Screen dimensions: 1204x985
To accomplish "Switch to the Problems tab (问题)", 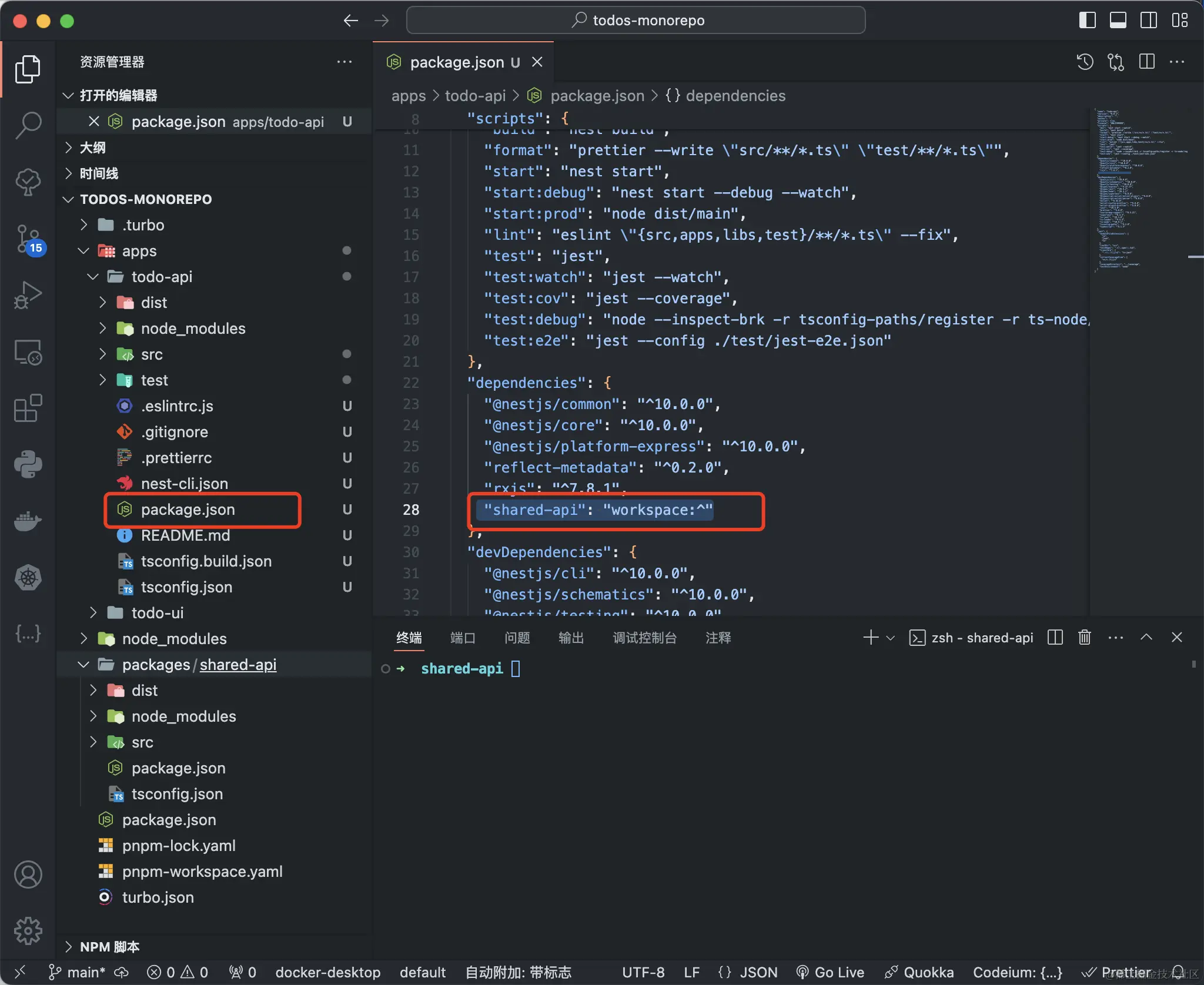I will pos(517,638).
